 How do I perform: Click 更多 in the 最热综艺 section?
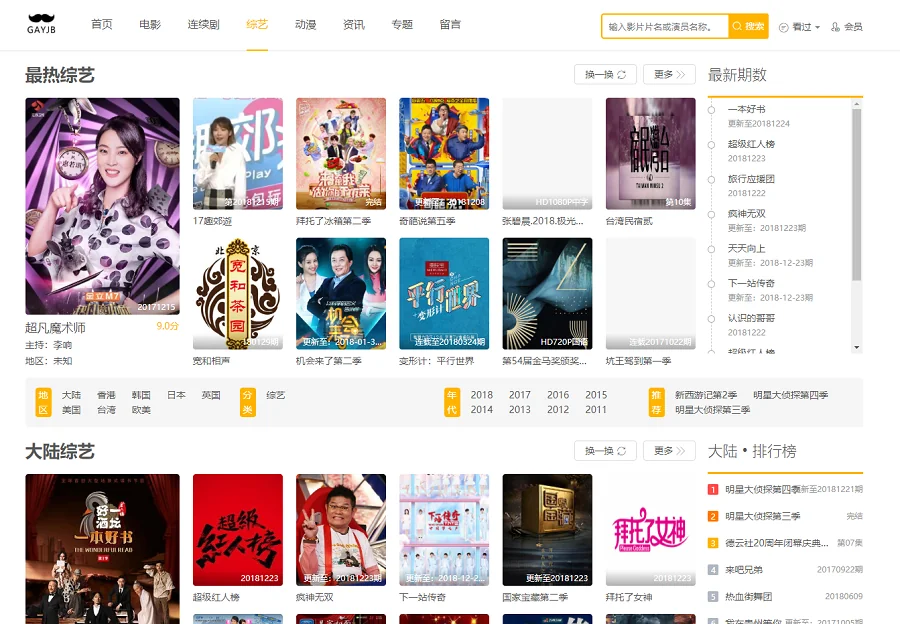(669, 74)
